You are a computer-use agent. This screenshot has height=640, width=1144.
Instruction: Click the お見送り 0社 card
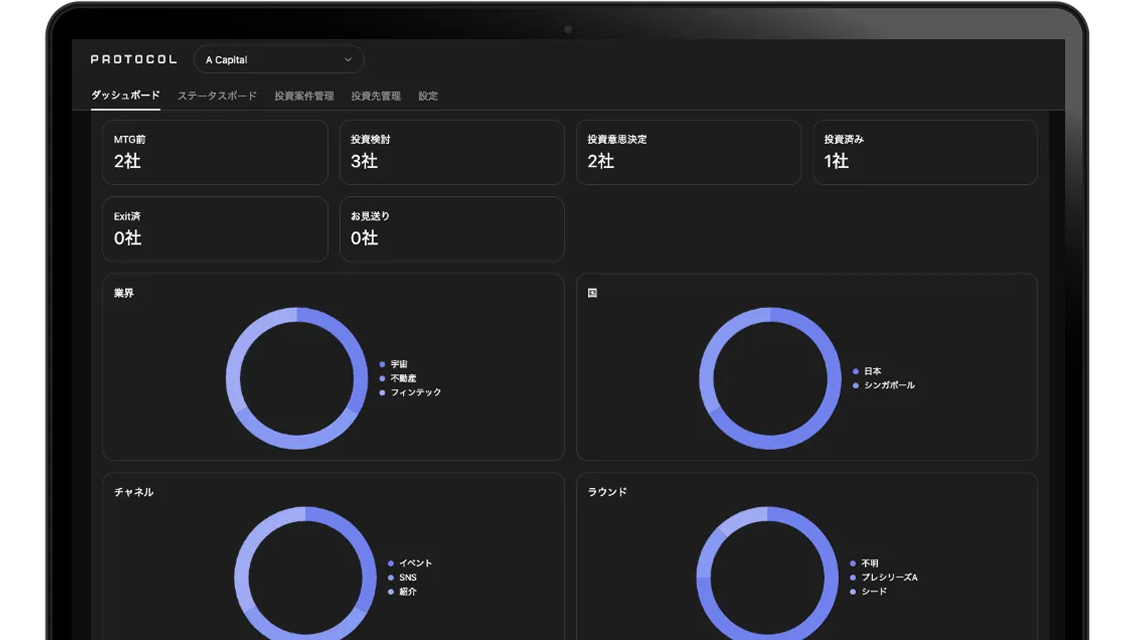(452, 229)
